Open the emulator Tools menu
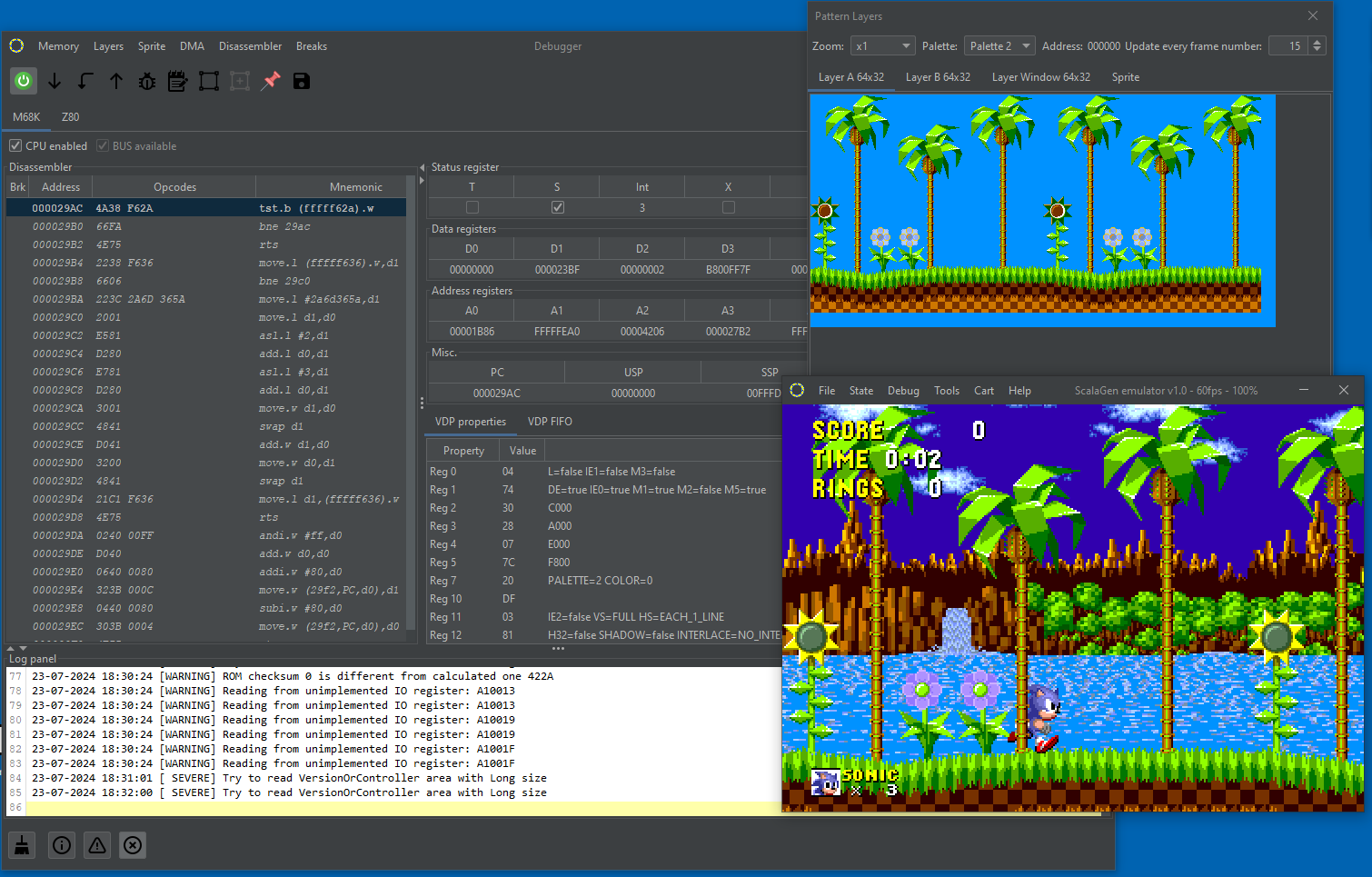This screenshot has width=1372, height=877. click(947, 390)
